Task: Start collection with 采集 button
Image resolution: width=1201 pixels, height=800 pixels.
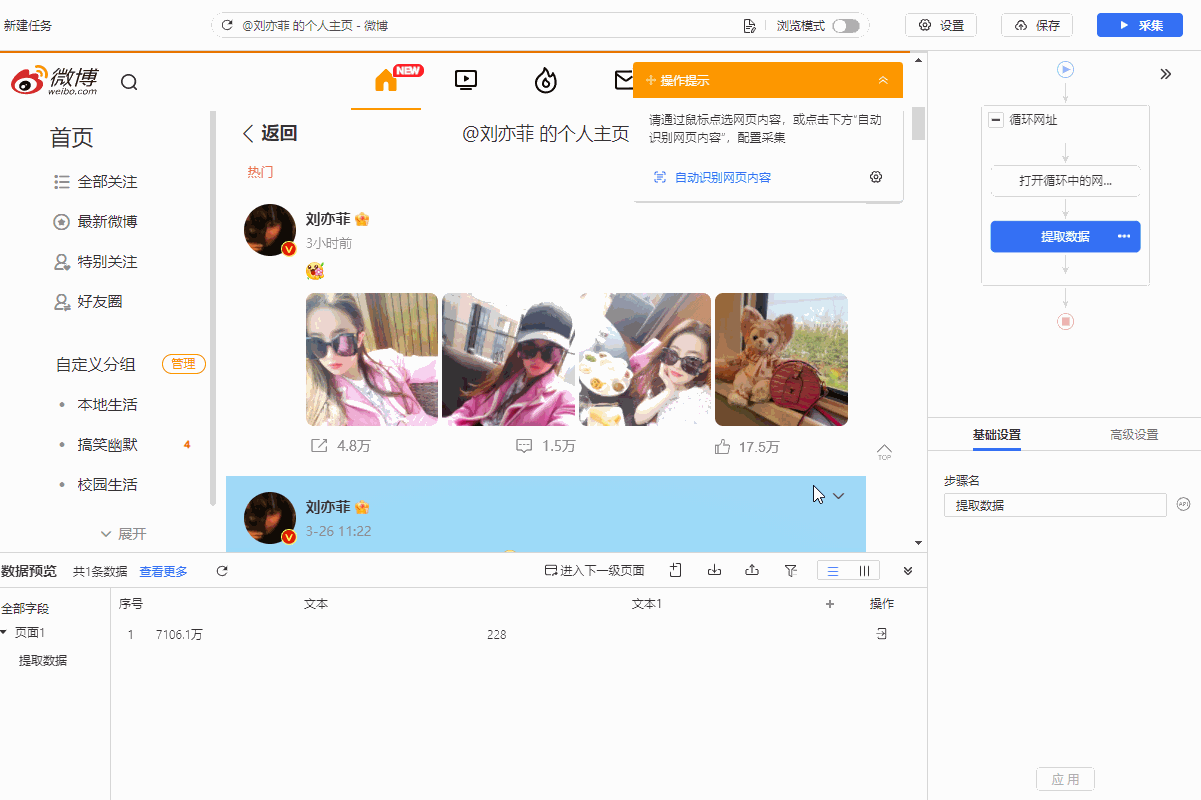Action: [x=1140, y=25]
